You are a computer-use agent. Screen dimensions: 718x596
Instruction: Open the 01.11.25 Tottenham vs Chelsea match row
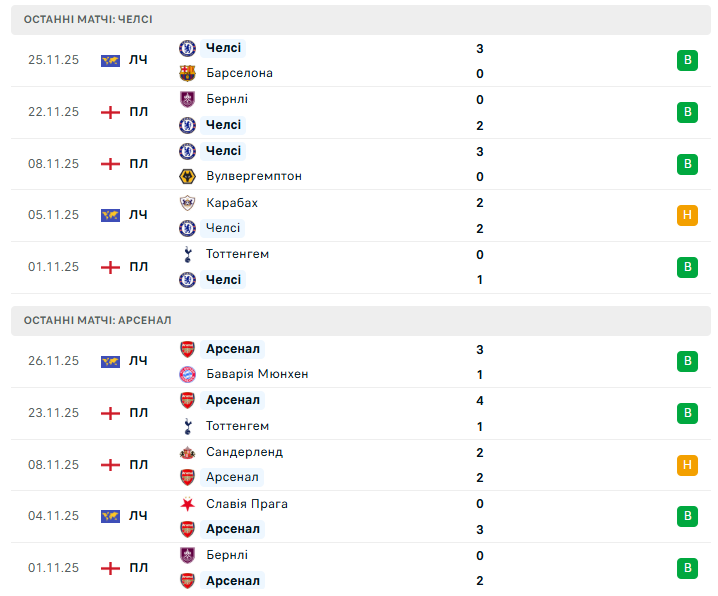pyautogui.click(x=360, y=267)
